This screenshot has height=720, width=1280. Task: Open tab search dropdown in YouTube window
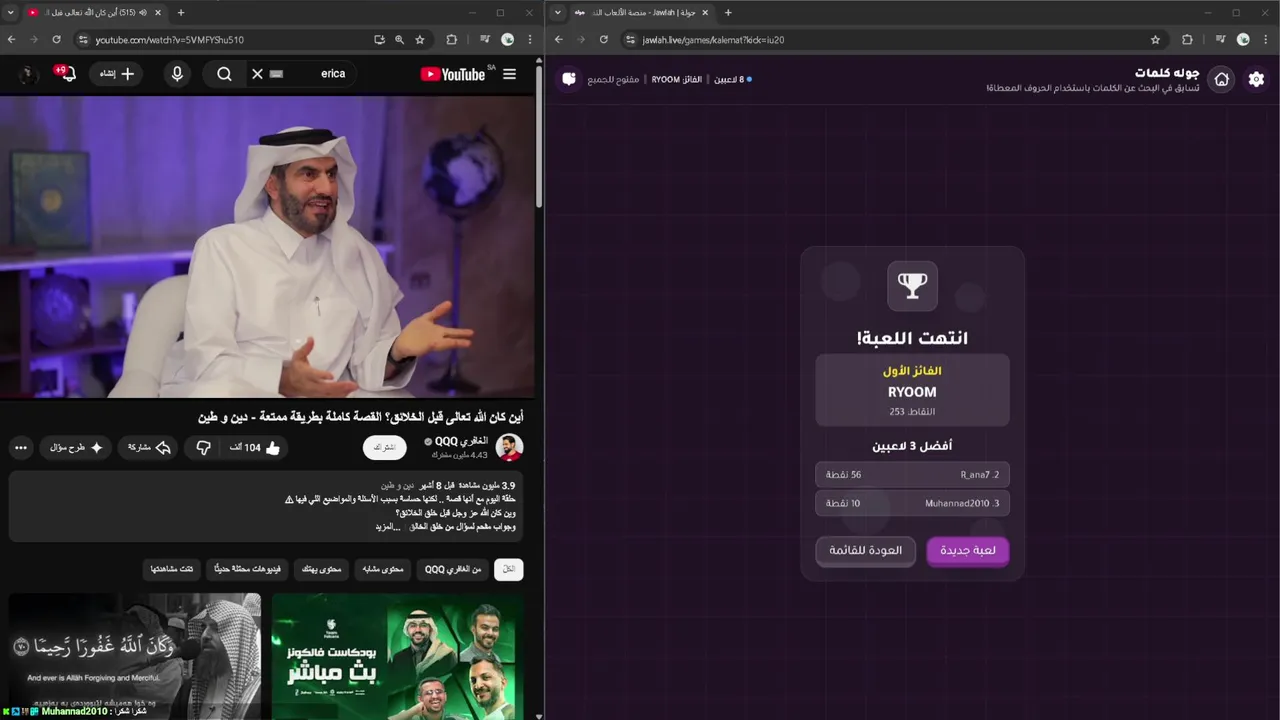pos(11,12)
